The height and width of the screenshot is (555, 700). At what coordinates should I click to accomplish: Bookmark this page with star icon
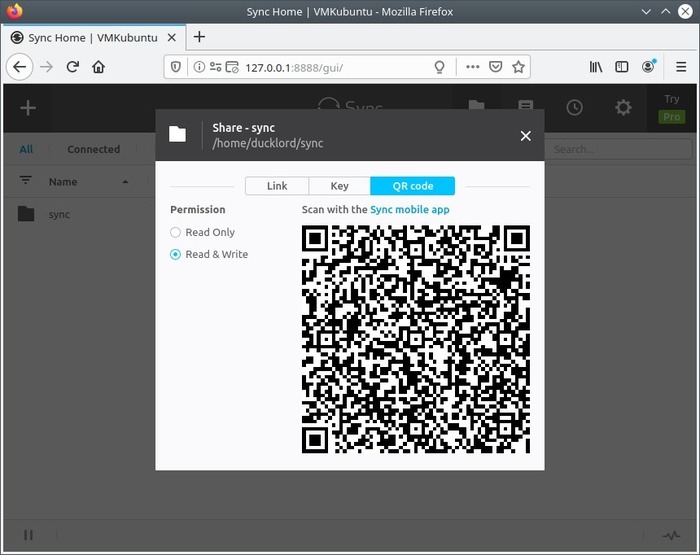(518, 67)
